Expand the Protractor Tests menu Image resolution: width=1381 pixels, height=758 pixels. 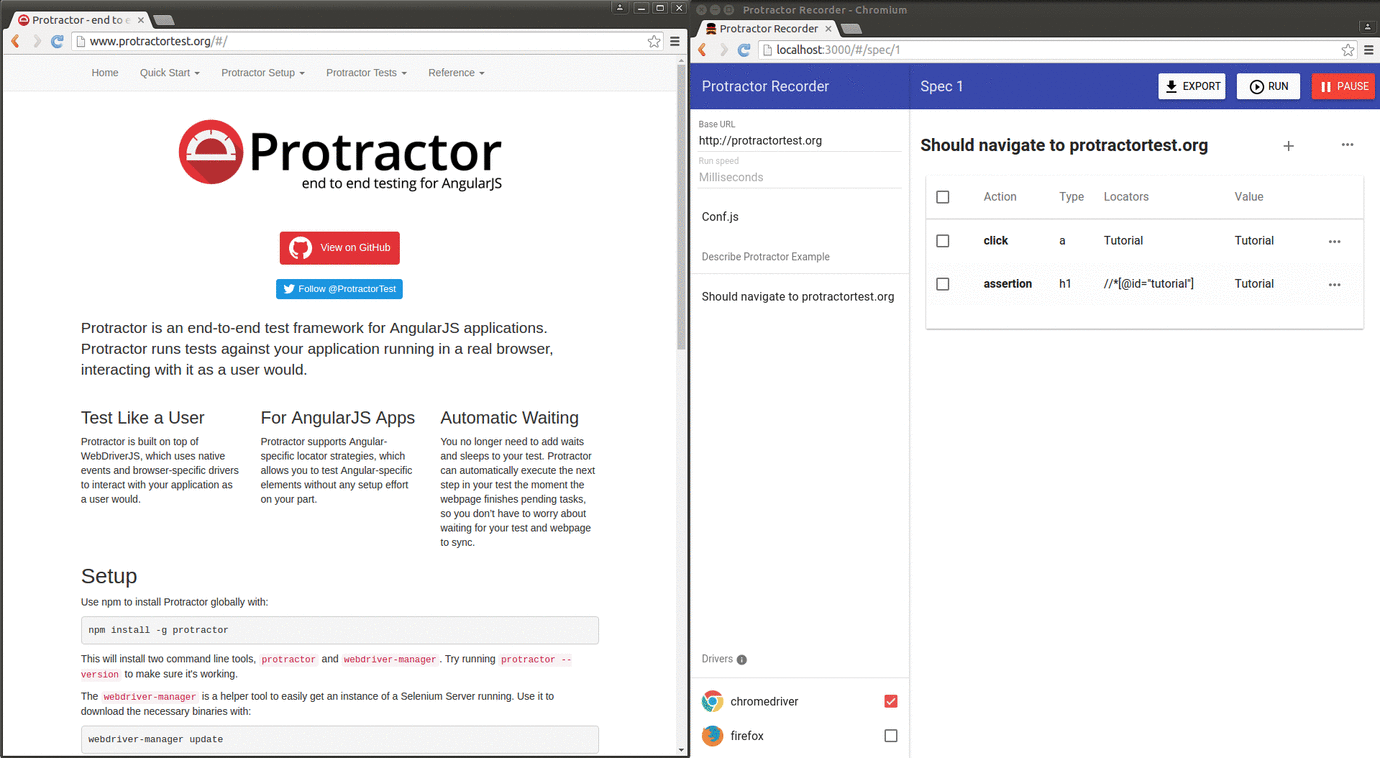[x=366, y=72]
